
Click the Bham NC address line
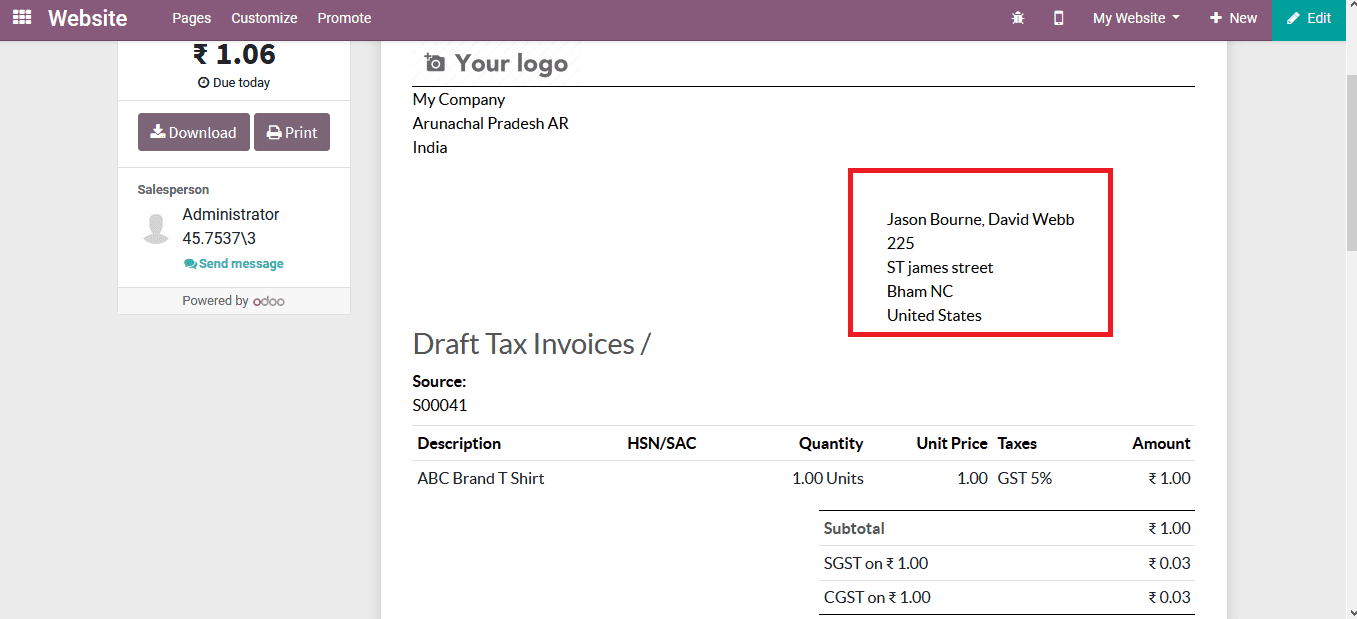pyautogui.click(x=920, y=291)
